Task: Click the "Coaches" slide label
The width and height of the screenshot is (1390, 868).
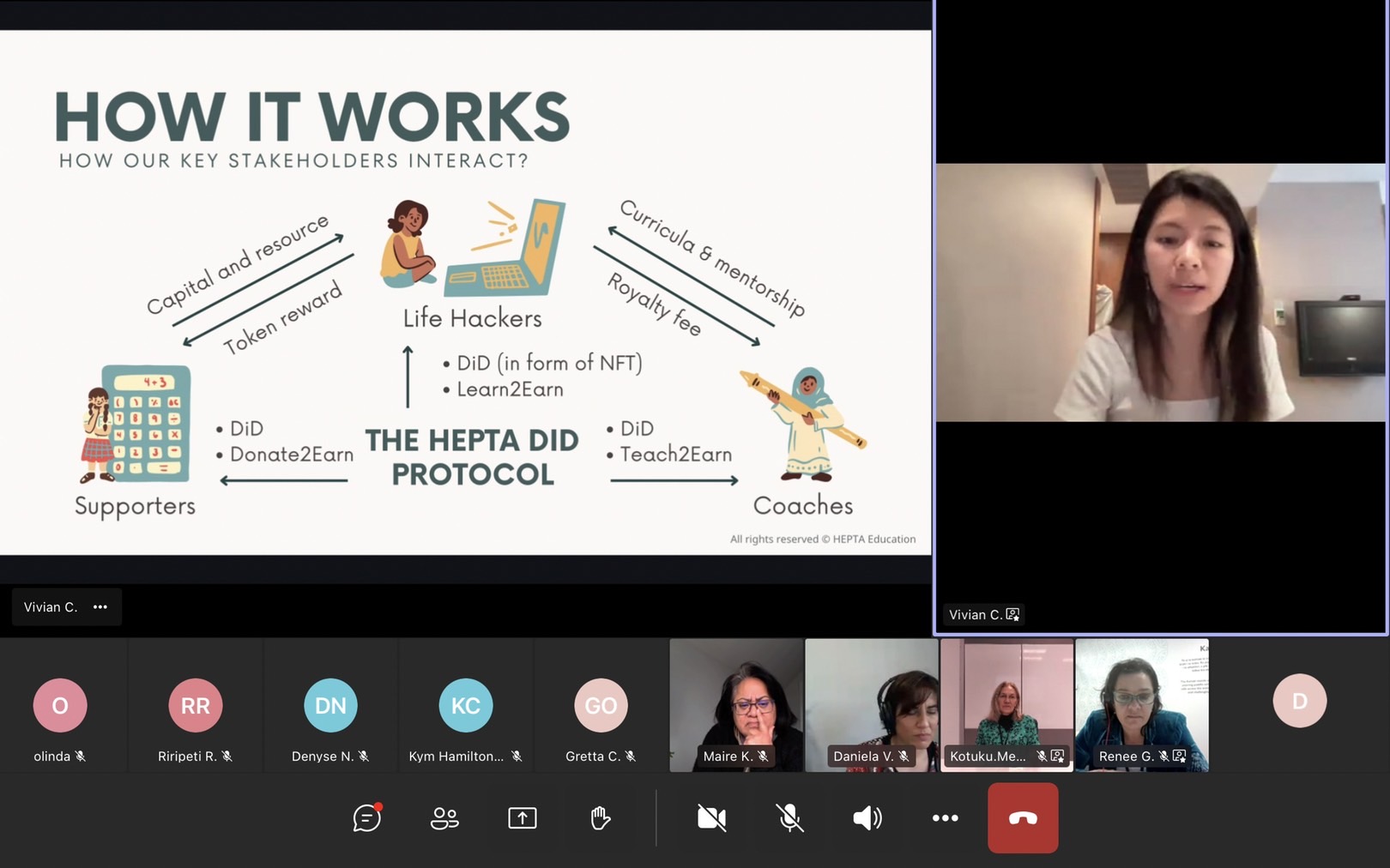Action: 803,505
